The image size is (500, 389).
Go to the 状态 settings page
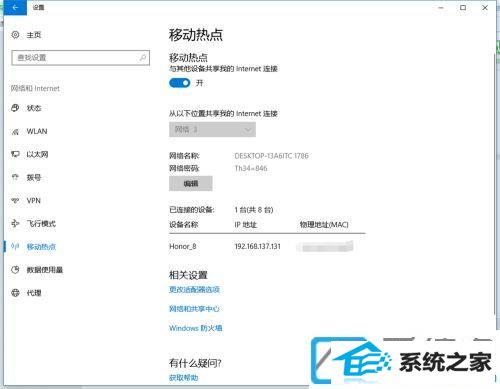coord(34,108)
